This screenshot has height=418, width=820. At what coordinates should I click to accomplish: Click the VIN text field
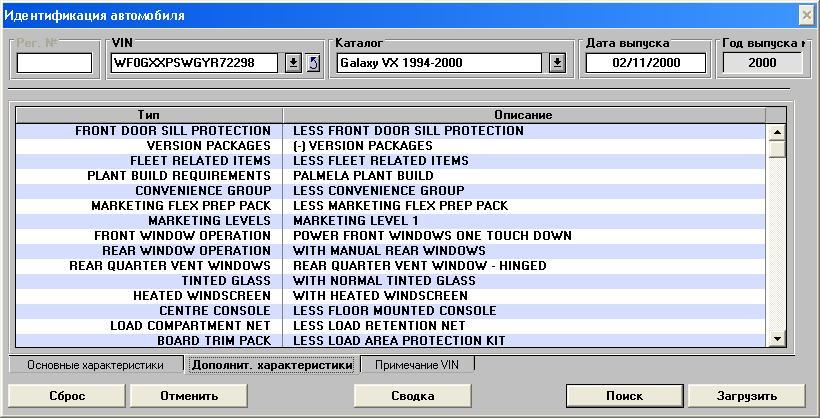point(196,63)
